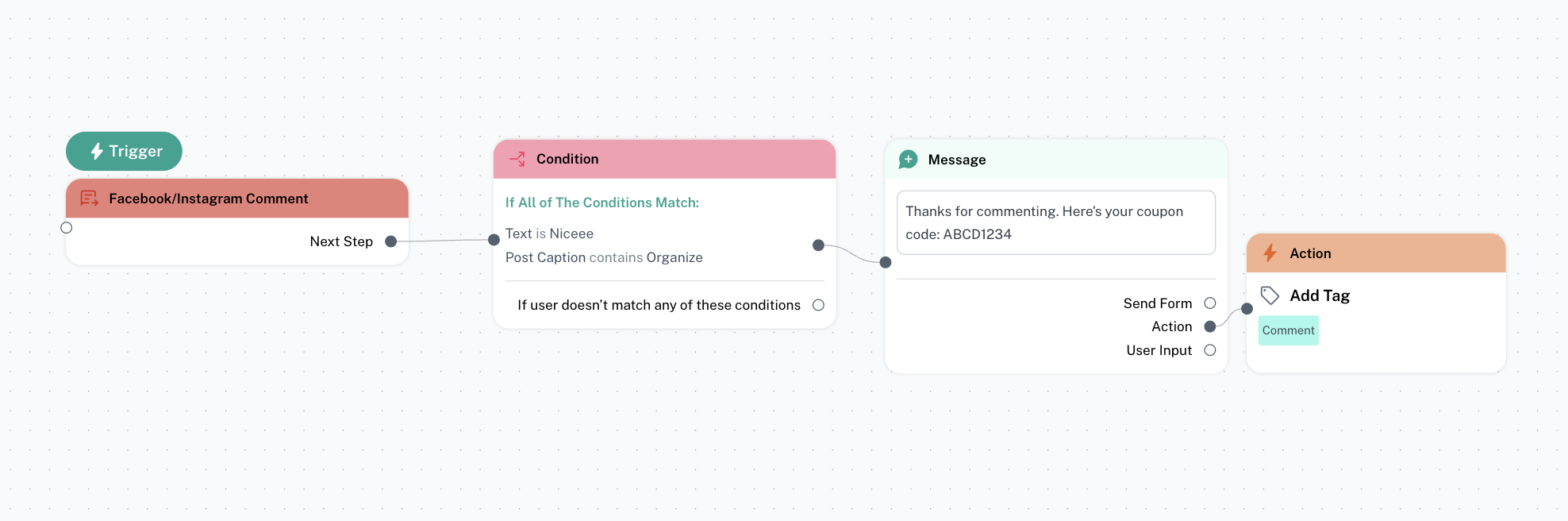Click the Next Step output connector

[x=390, y=241]
